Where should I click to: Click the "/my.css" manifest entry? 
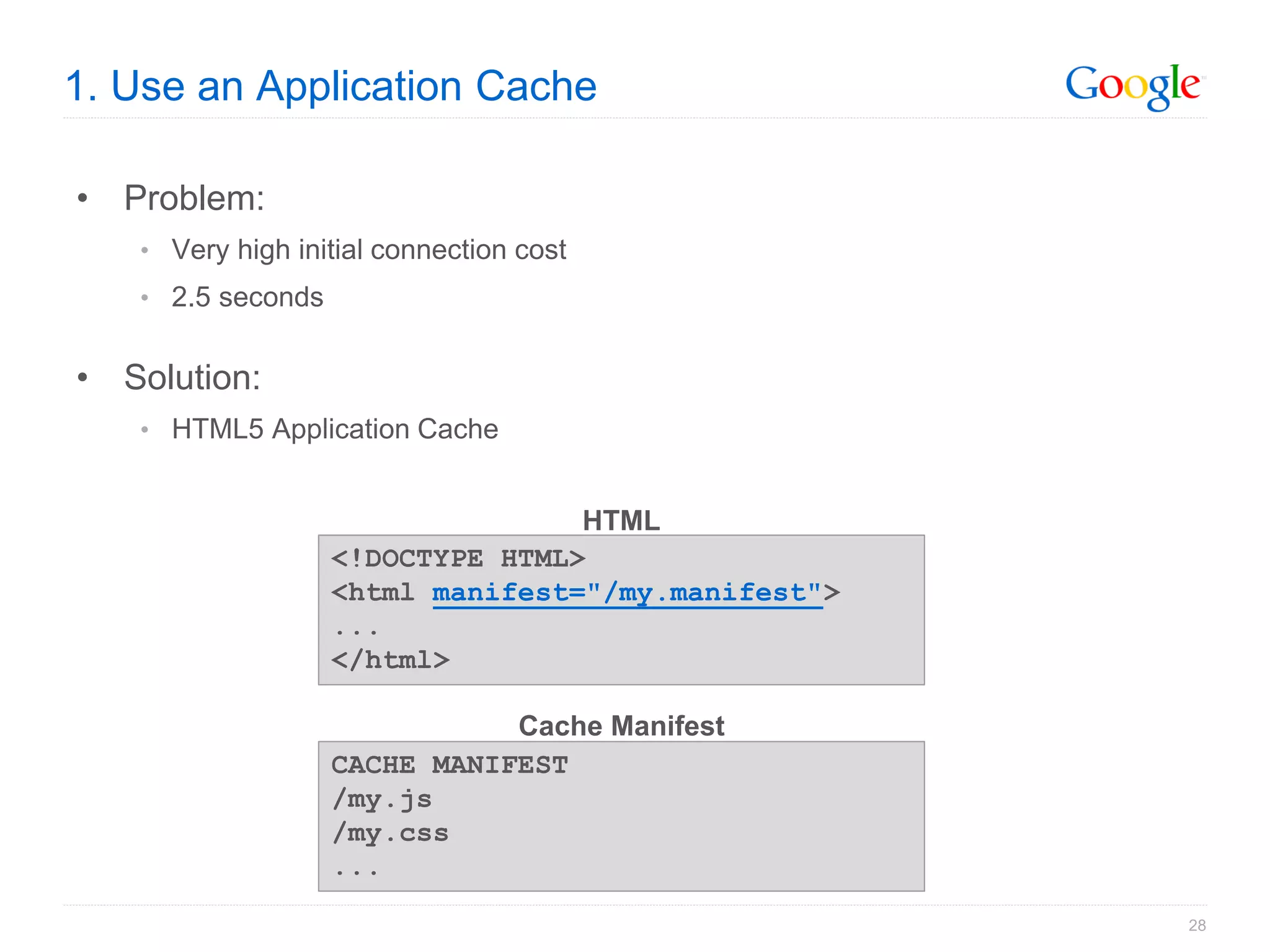point(390,834)
